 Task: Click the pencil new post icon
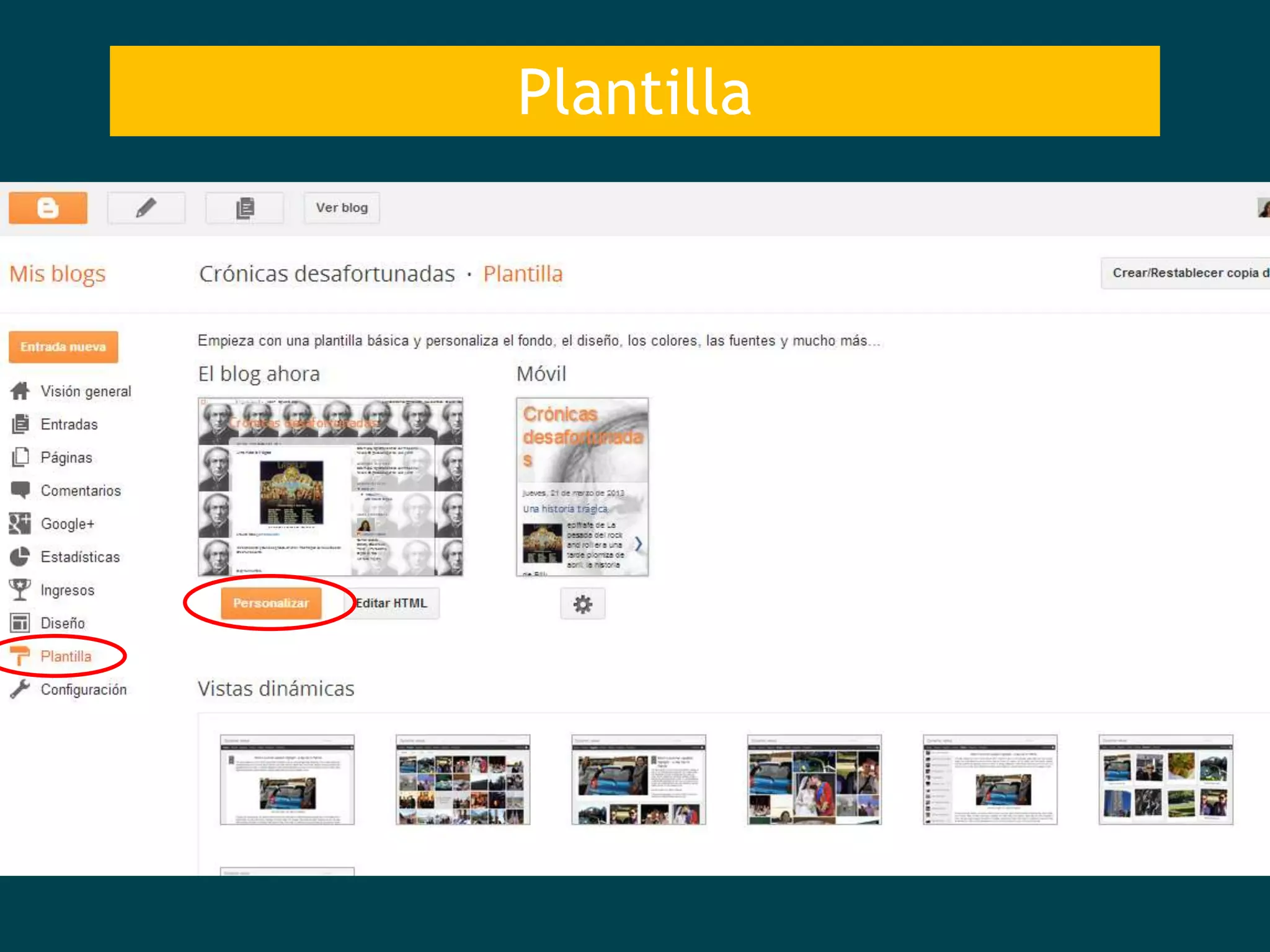pos(146,208)
